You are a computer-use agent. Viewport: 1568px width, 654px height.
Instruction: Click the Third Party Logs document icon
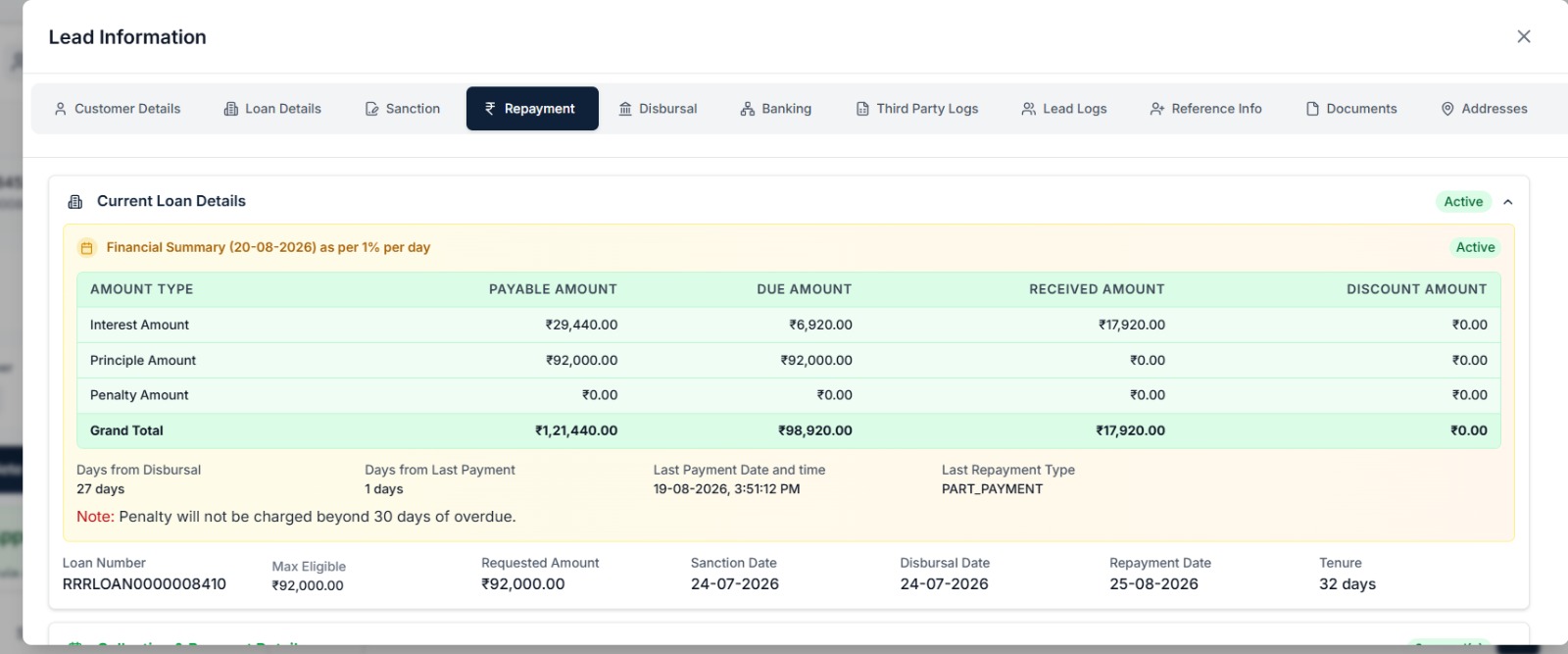(862, 109)
